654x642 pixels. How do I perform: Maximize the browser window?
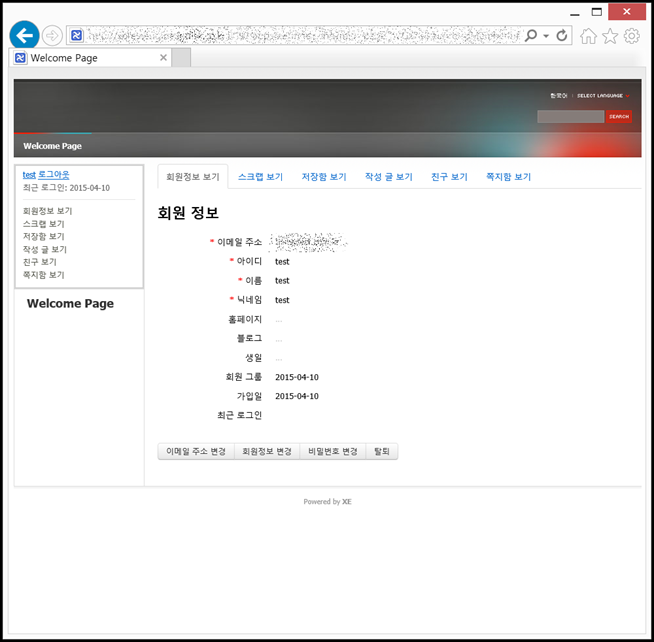click(x=597, y=12)
